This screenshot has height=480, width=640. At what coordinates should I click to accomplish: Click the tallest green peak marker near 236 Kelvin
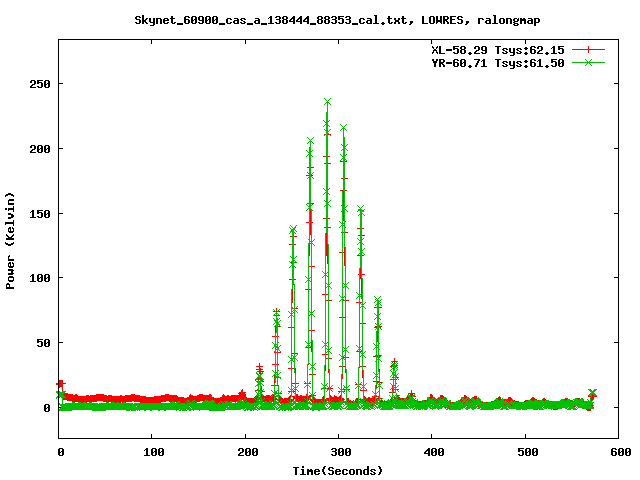[327, 102]
